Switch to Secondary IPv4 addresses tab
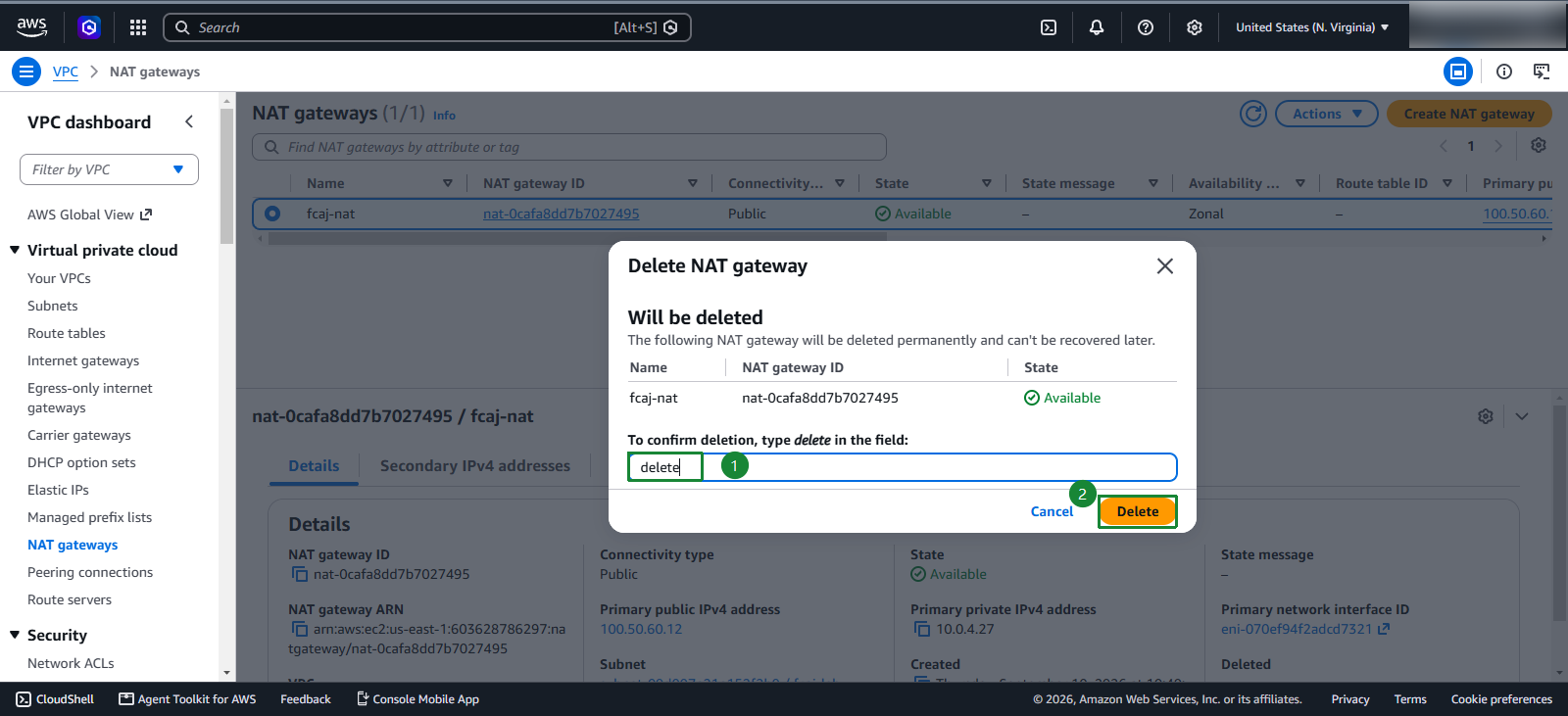This screenshot has height=716, width=1568. [x=475, y=466]
